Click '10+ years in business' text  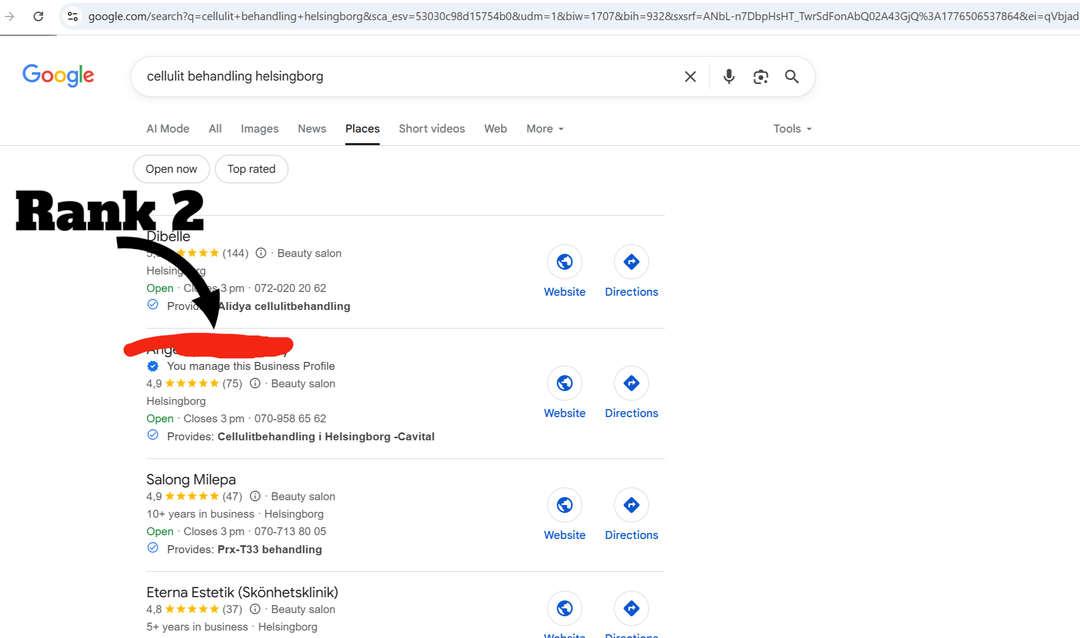click(200, 514)
